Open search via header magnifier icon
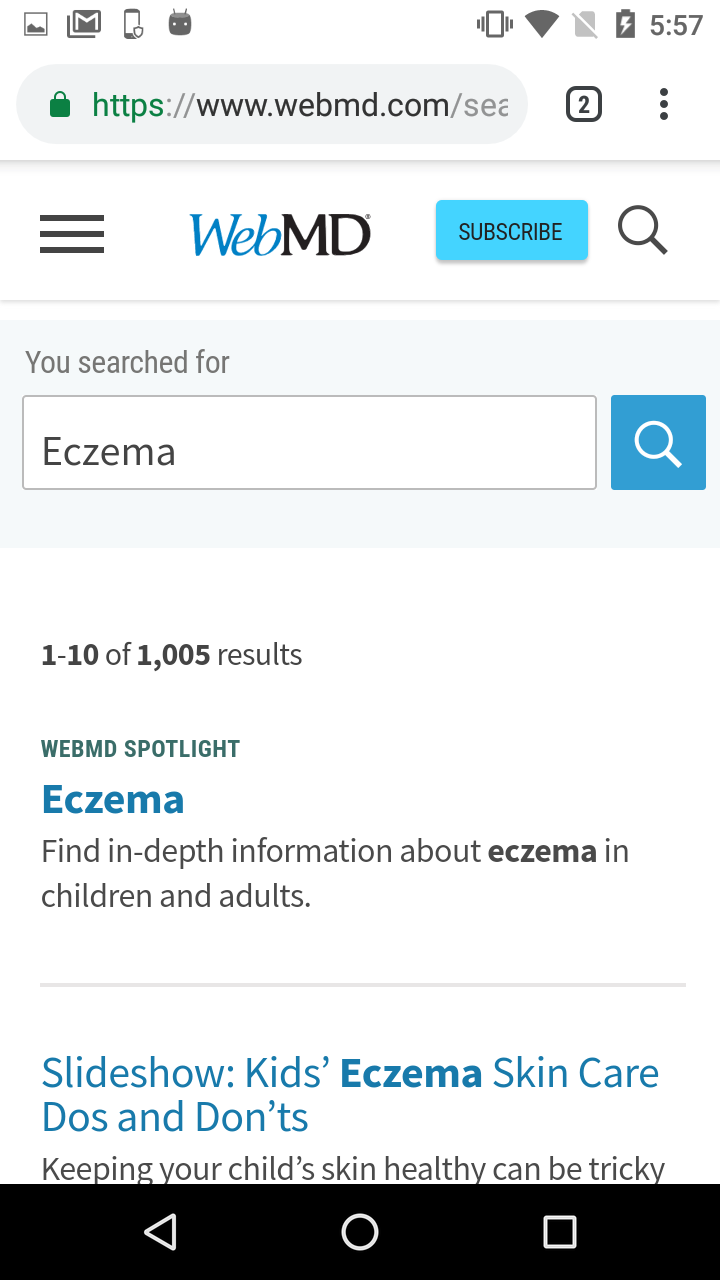Image resolution: width=720 pixels, height=1280 pixels. pyautogui.click(x=642, y=231)
